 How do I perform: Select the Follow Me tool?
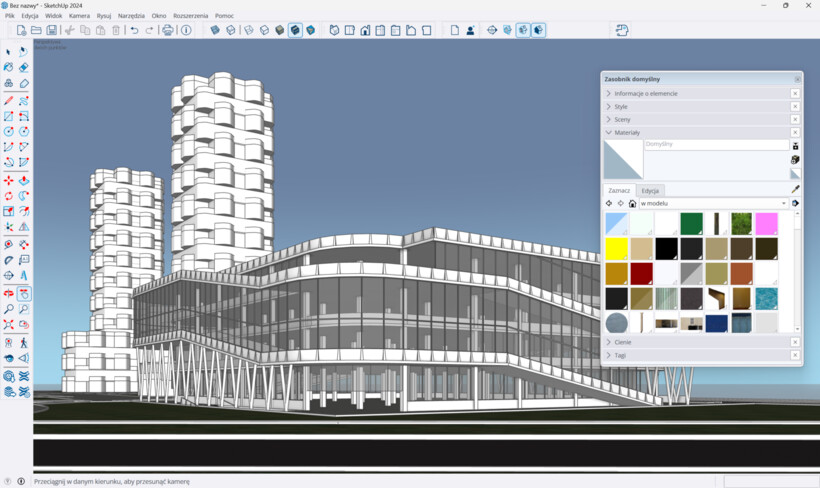24,196
